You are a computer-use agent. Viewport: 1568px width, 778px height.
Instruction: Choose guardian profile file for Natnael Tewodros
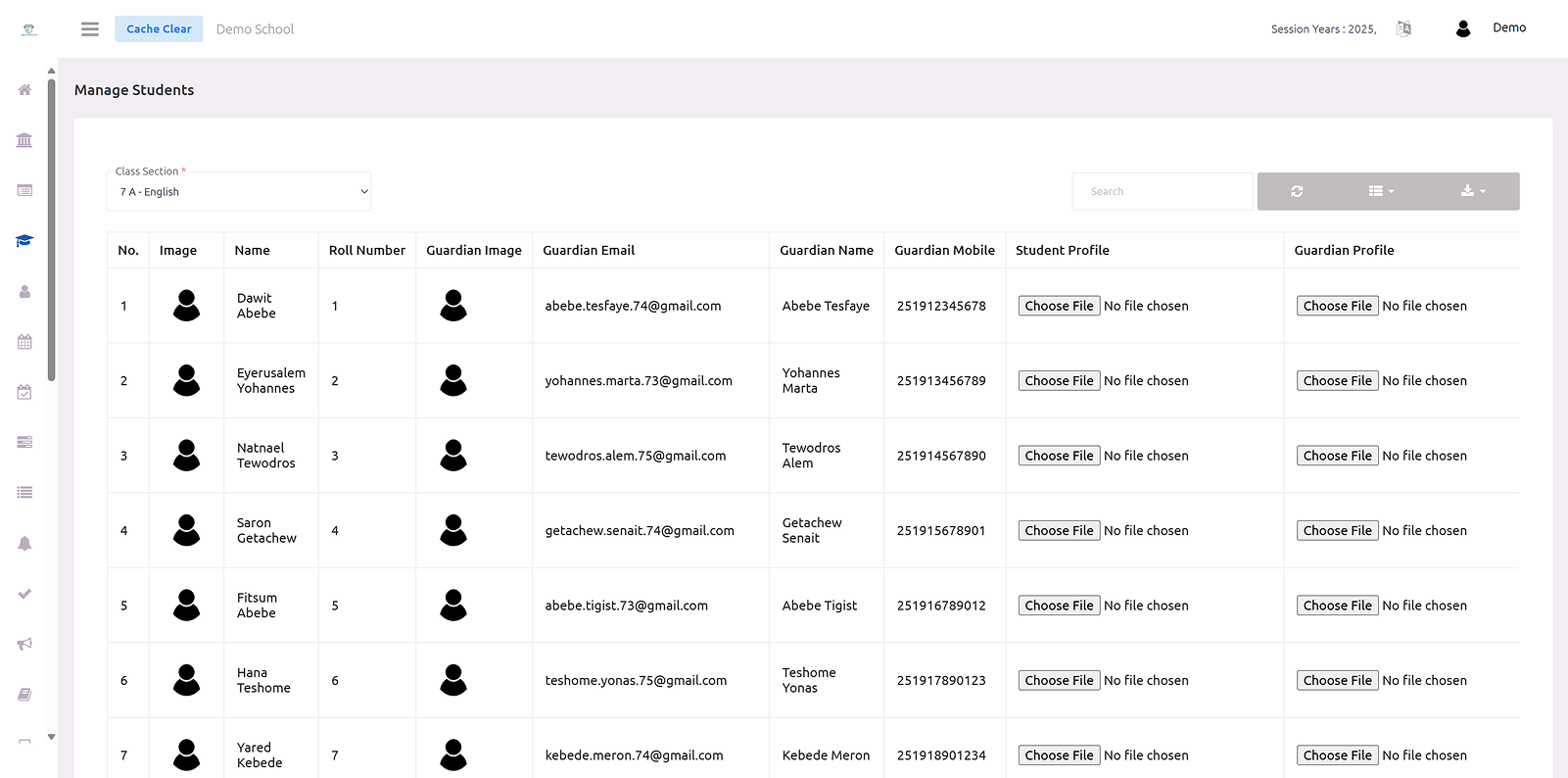tap(1337, 456)
